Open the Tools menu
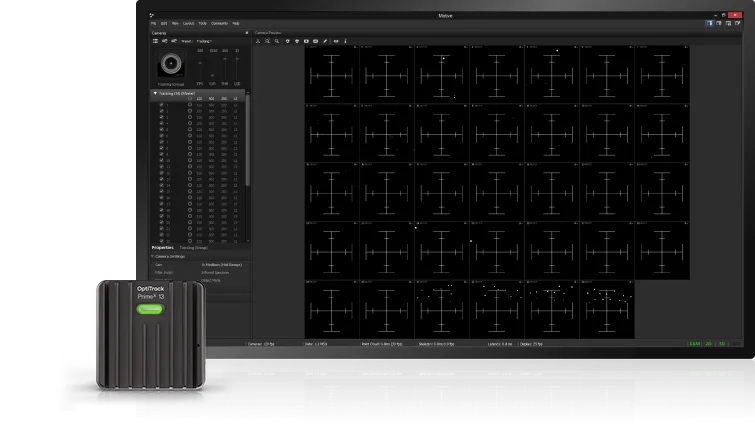755x442 pixels. 203,23
